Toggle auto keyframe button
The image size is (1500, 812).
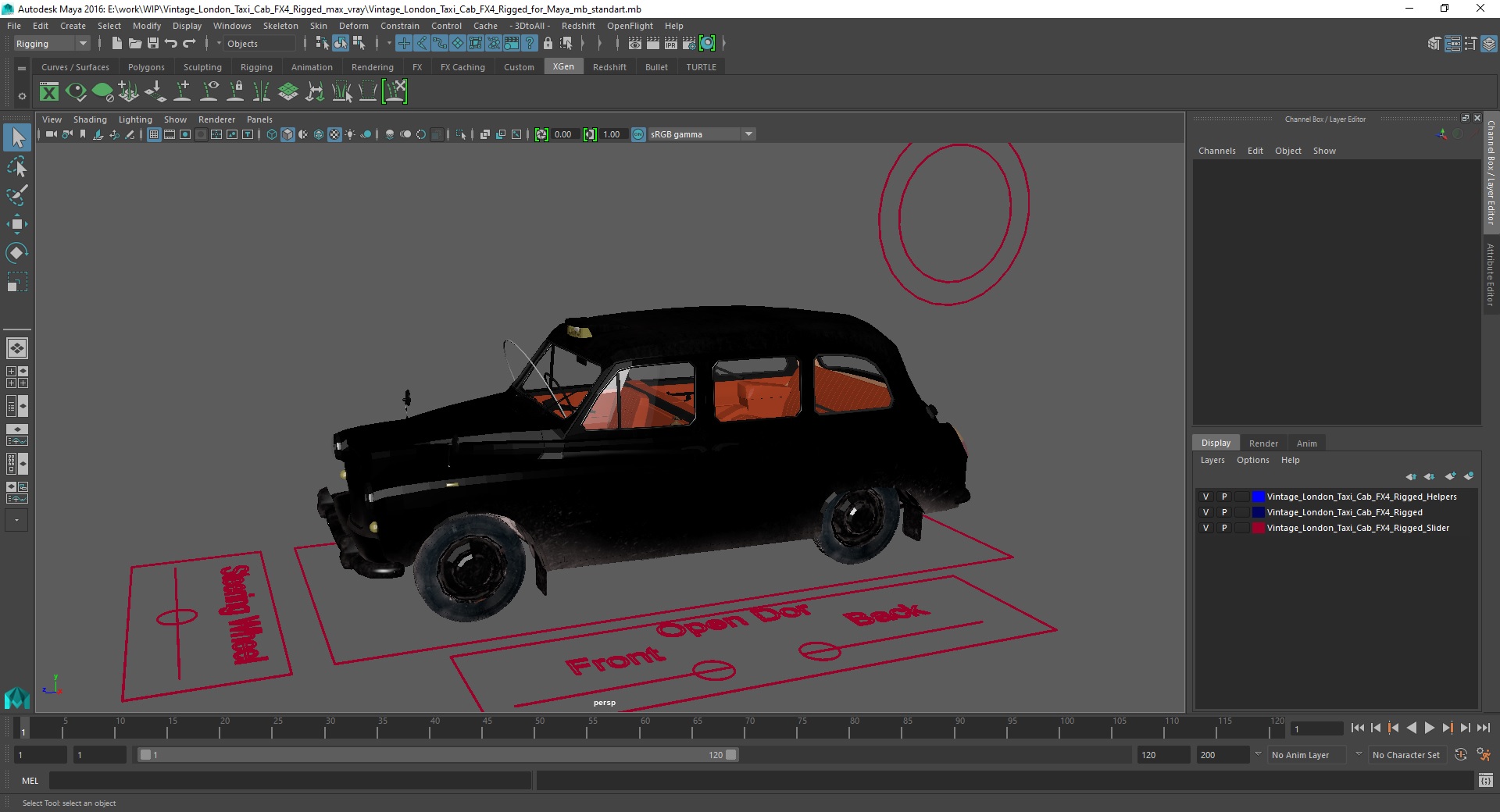pyautogui.click(x=1461, y=755)
